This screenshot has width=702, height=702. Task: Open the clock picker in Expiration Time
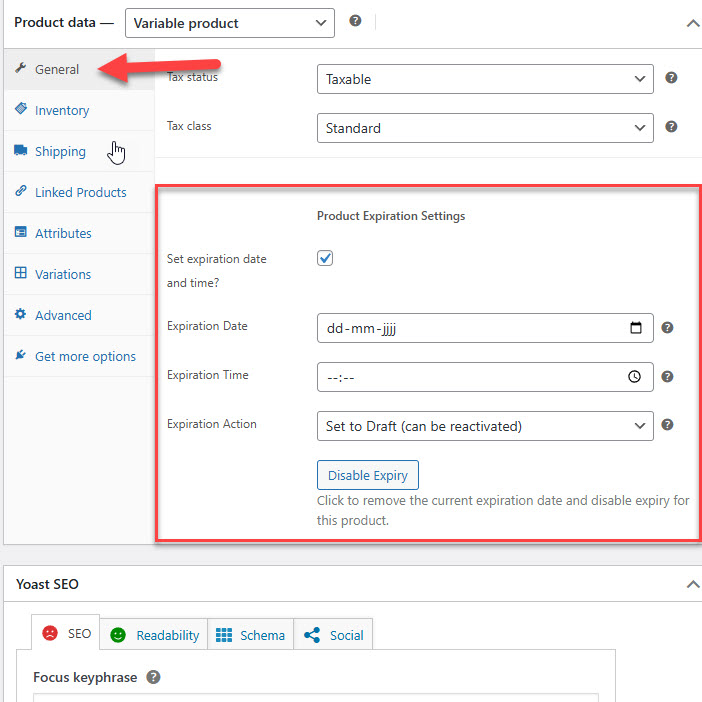click(x=634, y=377)
